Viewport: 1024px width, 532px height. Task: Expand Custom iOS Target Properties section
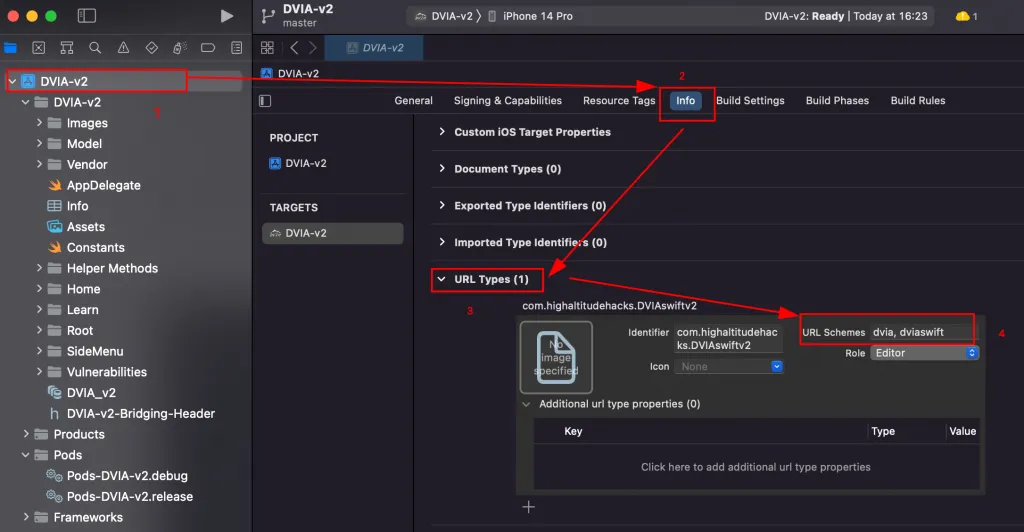point(442,132)
